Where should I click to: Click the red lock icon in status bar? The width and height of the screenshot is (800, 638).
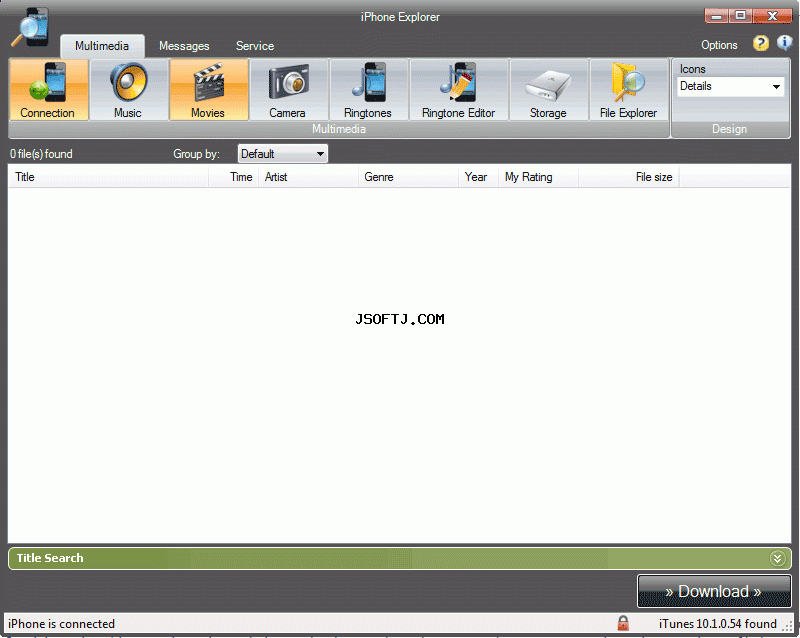point(623,623)
